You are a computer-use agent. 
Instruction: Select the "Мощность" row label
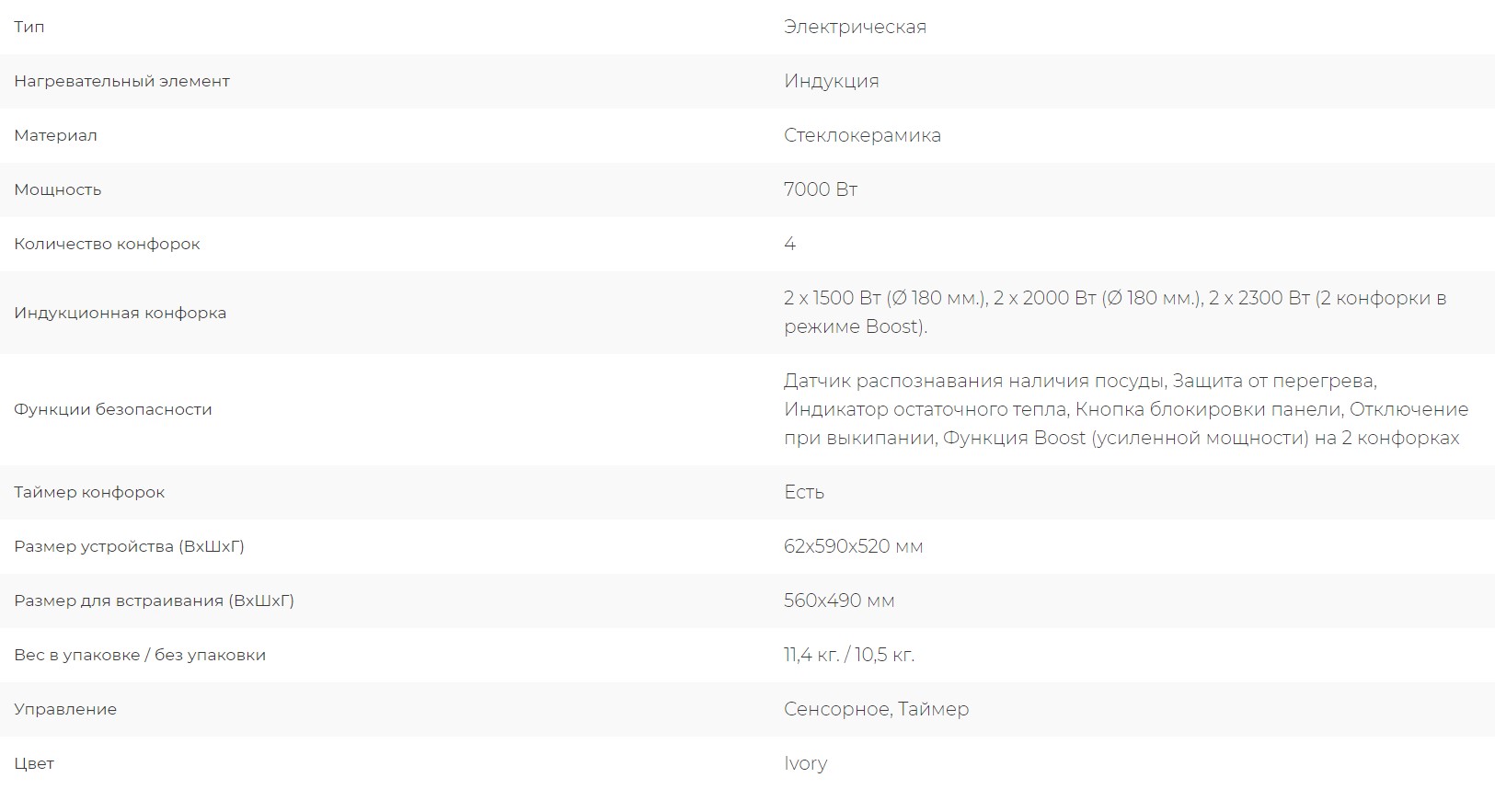[x=57, y=189]
